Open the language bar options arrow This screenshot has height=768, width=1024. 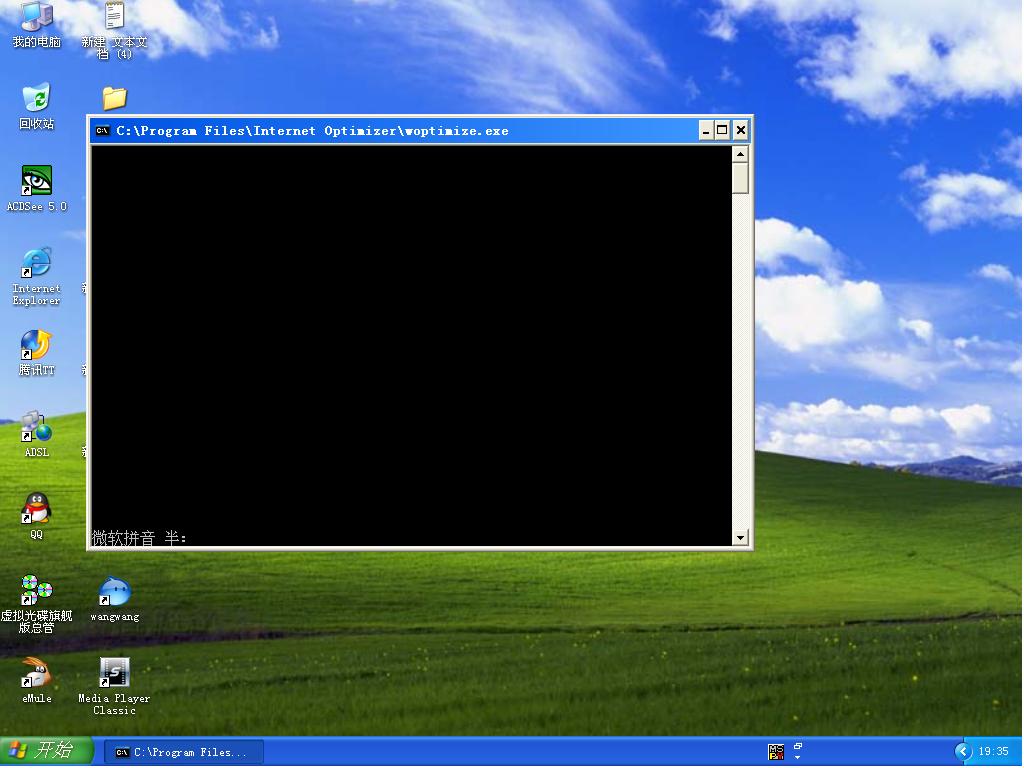pyautogui.click(x=797, y=758)
